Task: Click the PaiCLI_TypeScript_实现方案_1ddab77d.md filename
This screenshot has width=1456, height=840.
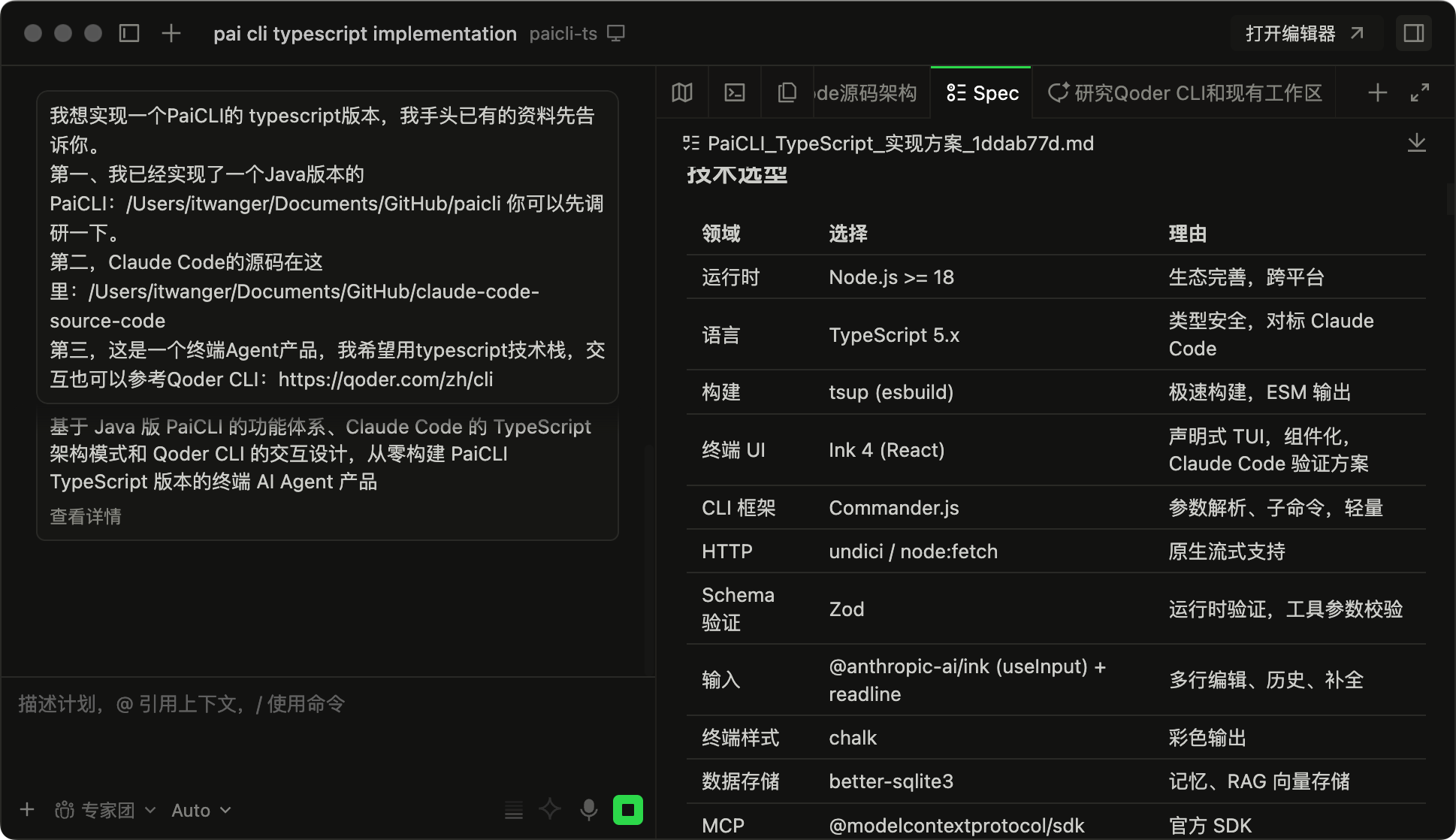Action: 900,143
